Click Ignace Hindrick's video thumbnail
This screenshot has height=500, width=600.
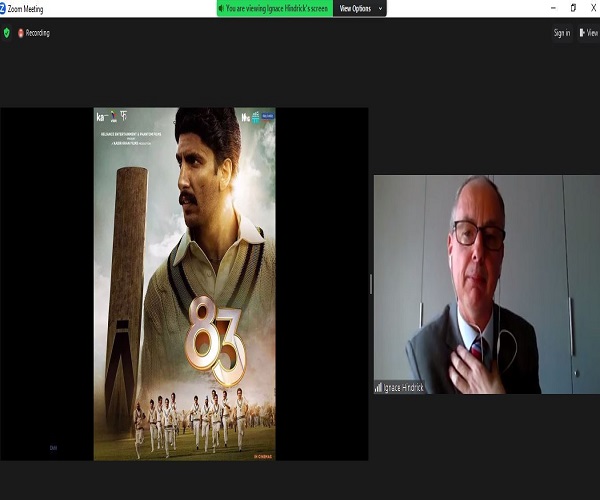tap(487, 284)
